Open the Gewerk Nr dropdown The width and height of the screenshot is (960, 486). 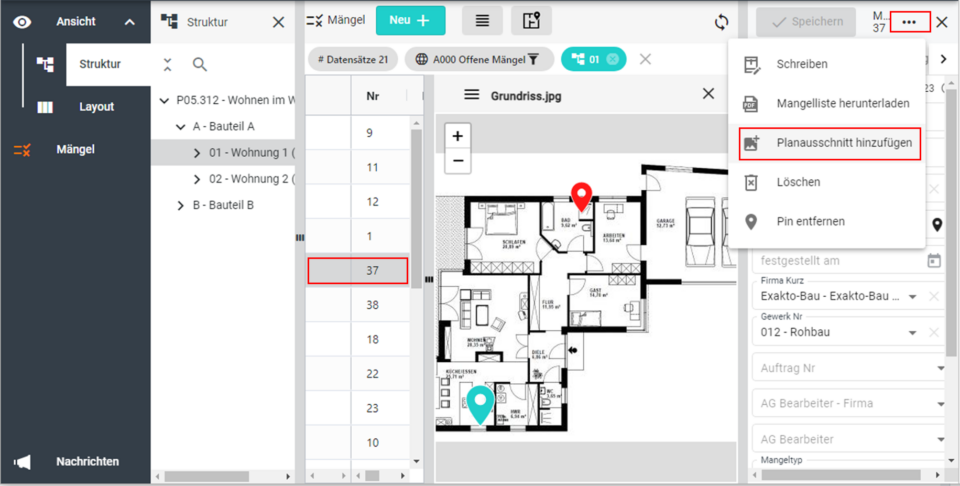[912, 332]
